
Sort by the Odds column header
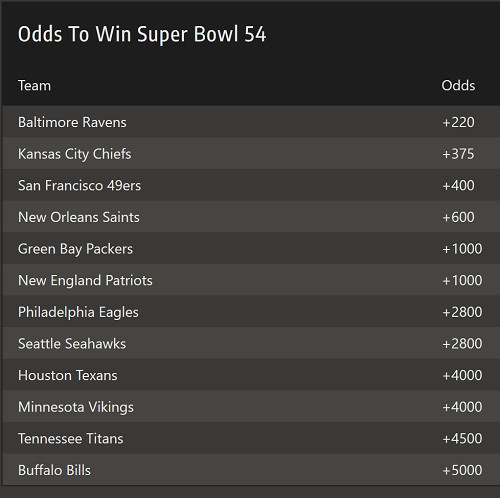coord(458,86)
